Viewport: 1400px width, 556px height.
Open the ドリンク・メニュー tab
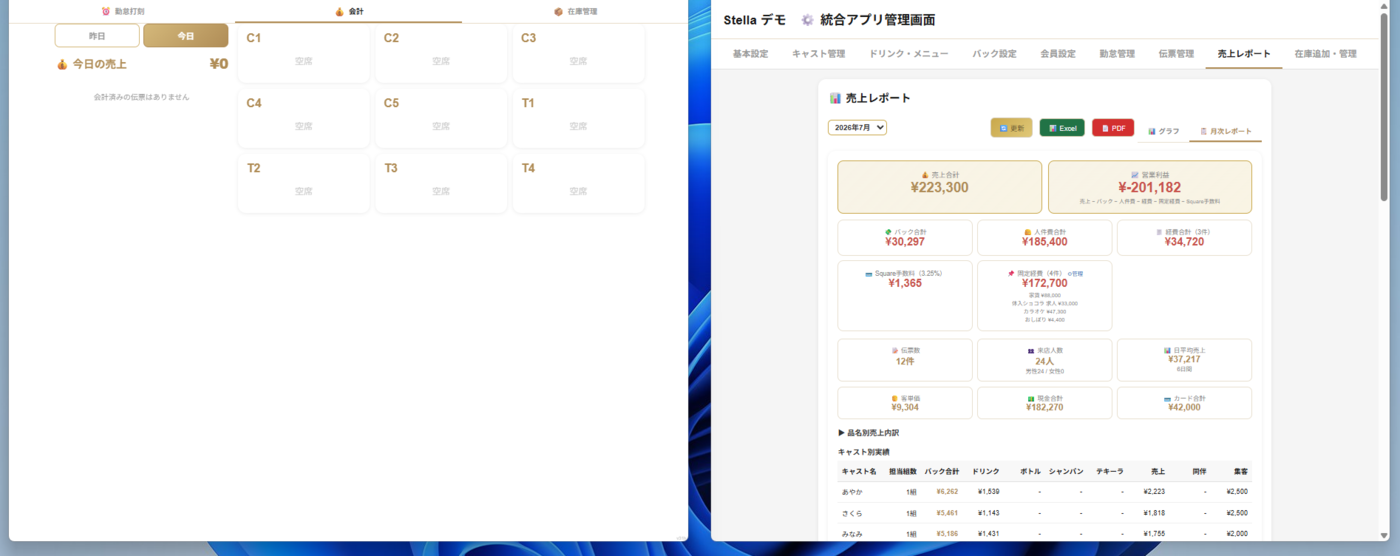pyautogui.click(x=908, y=54)
